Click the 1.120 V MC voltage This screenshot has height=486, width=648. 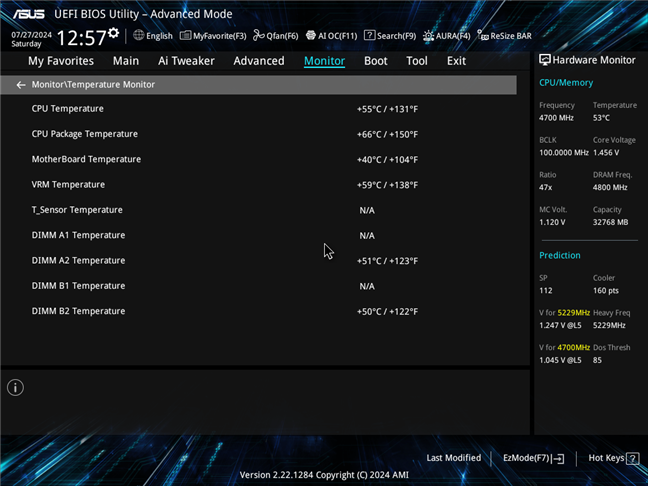point(552,222)
